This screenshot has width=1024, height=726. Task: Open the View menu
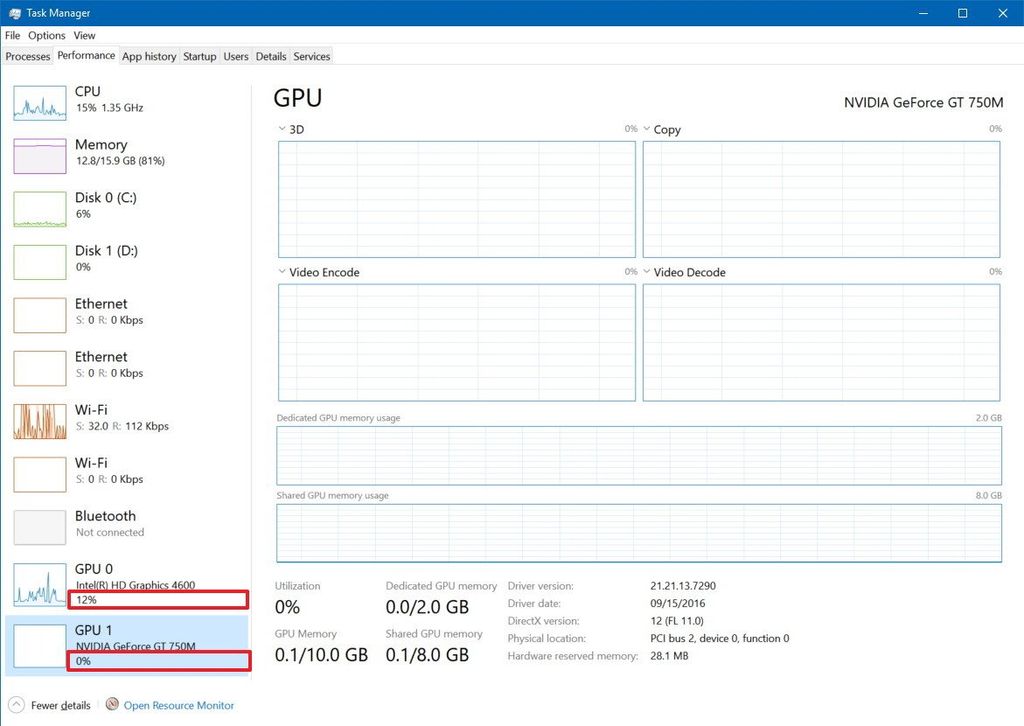pyautogui.click(x=84, y=35)
